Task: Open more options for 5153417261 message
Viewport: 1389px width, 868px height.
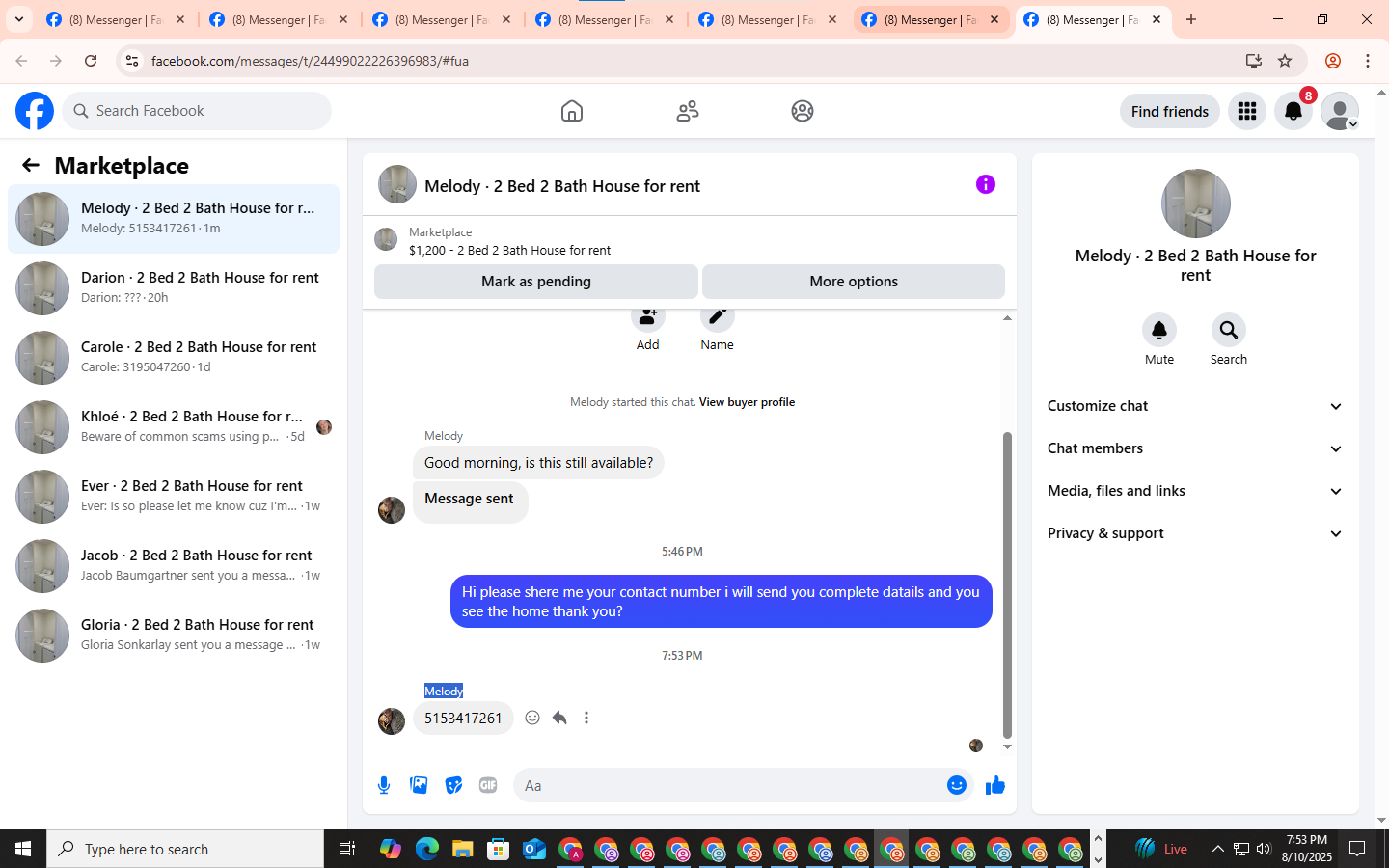Action: coord(586,718)
